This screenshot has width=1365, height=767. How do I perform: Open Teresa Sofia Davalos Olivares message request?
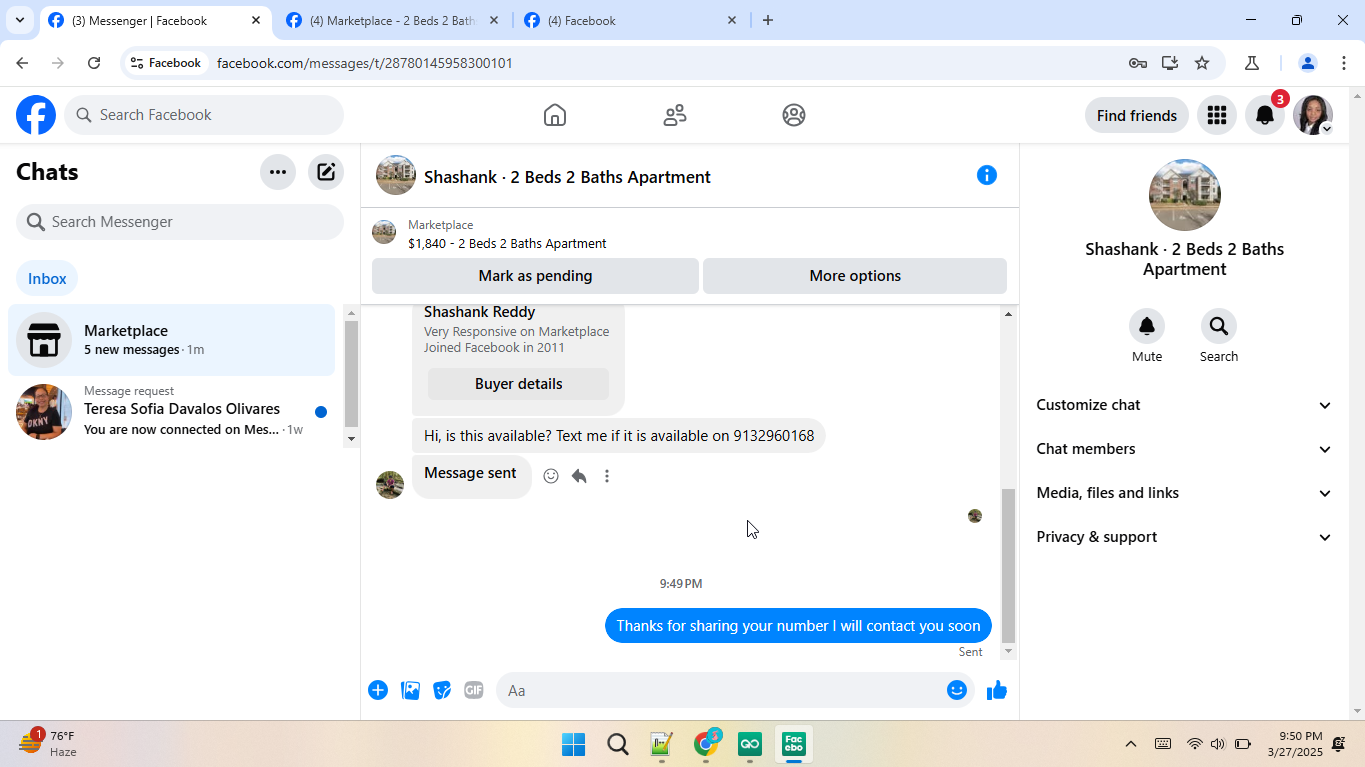[x=171, y=412]
